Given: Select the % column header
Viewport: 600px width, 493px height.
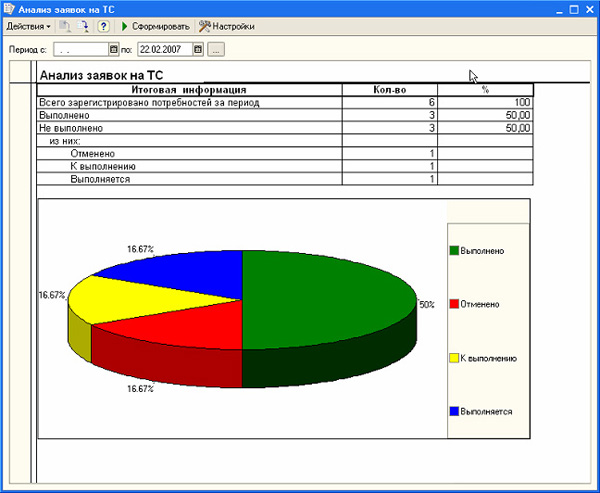Looking at the screenshot, I should 485,90.
